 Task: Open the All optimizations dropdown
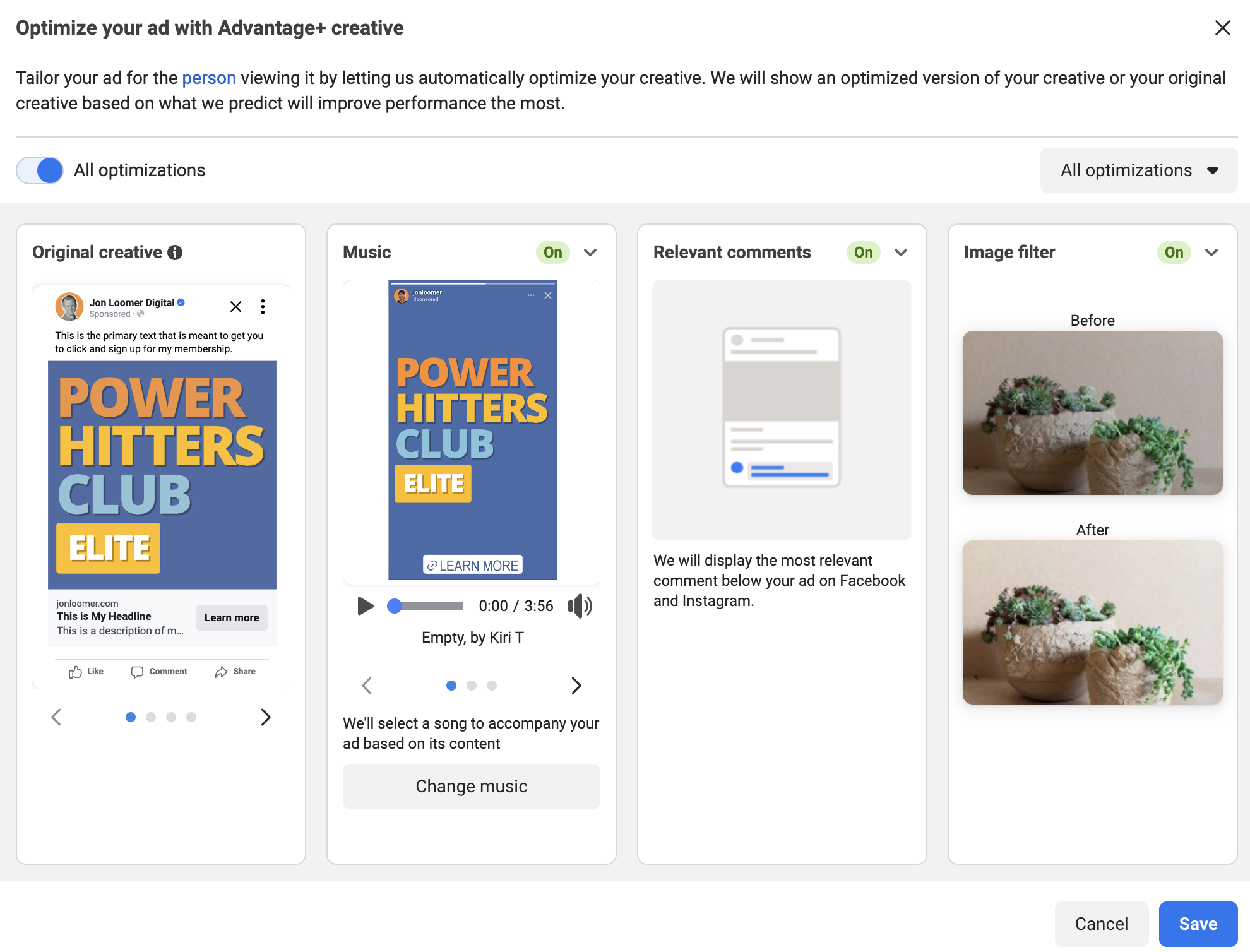[x=1139, y=170]
